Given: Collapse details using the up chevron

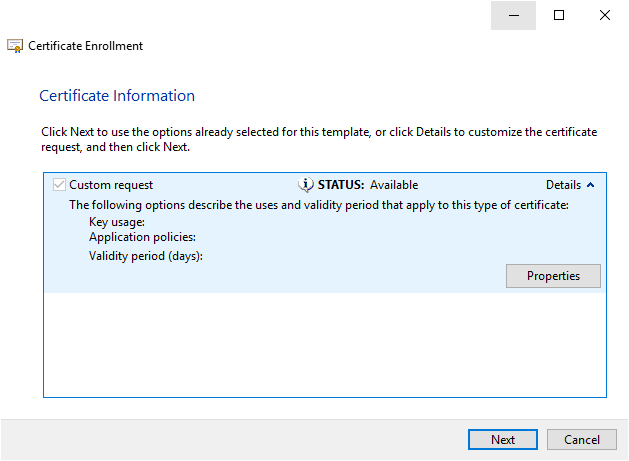Looking at the screenshot, I should (x=590, y=185).
